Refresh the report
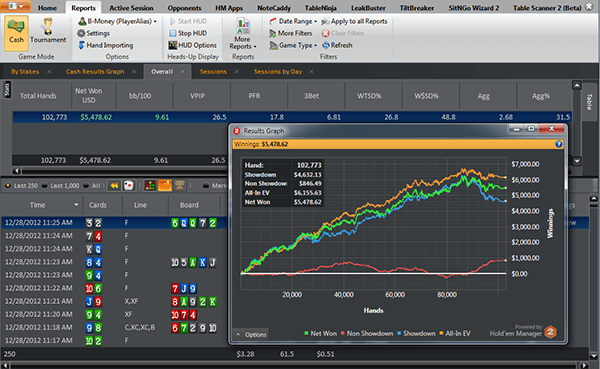 click(x=337, y=45)
